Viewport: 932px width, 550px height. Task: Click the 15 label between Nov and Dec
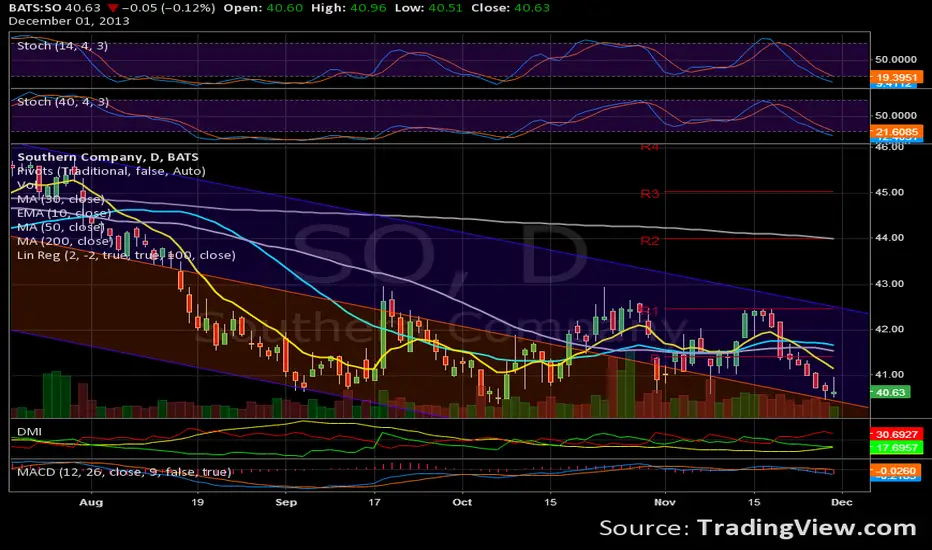(754, 502)
